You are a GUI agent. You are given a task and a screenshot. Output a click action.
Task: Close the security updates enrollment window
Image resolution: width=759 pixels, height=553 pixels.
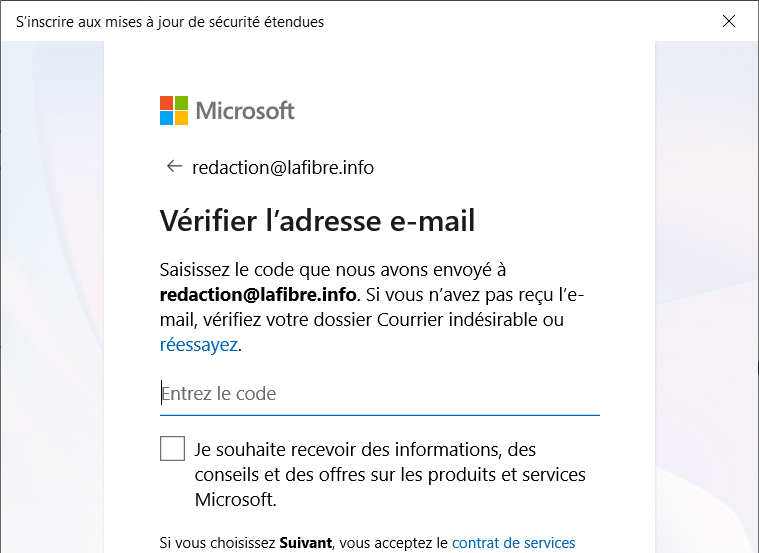[730, 21]
